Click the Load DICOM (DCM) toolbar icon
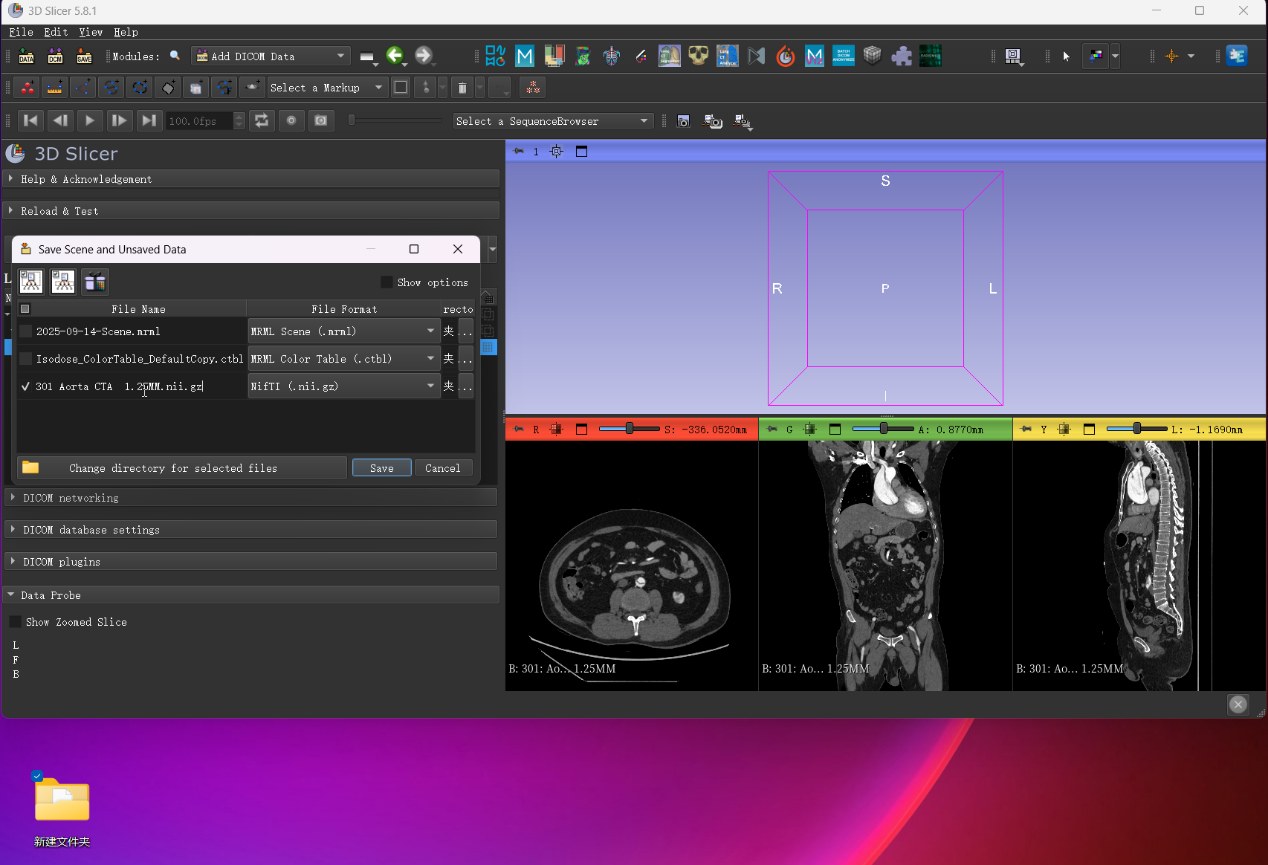Image resolution: width=1268 pixels, height=865 pixels. [x=55, y=56]
